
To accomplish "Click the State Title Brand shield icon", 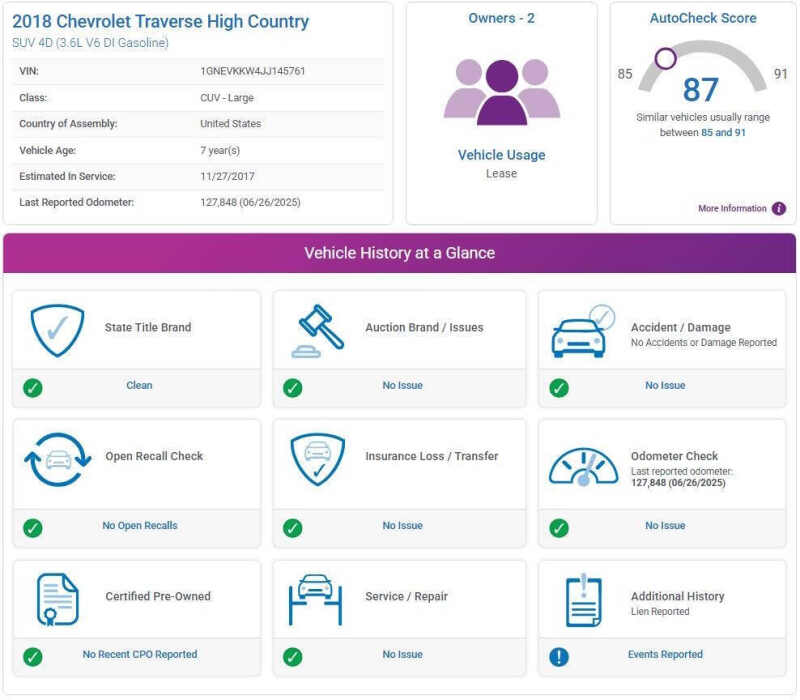I will [x=57, y=331].
